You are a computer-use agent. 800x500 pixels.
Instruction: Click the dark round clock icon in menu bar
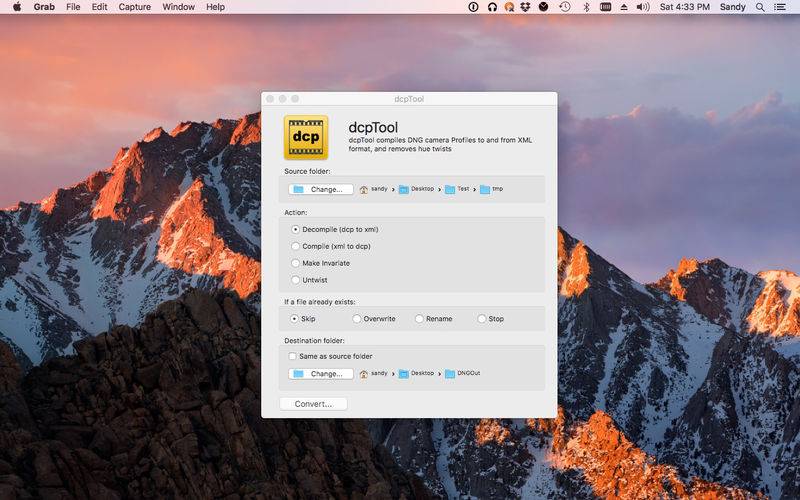click(544, 7)
